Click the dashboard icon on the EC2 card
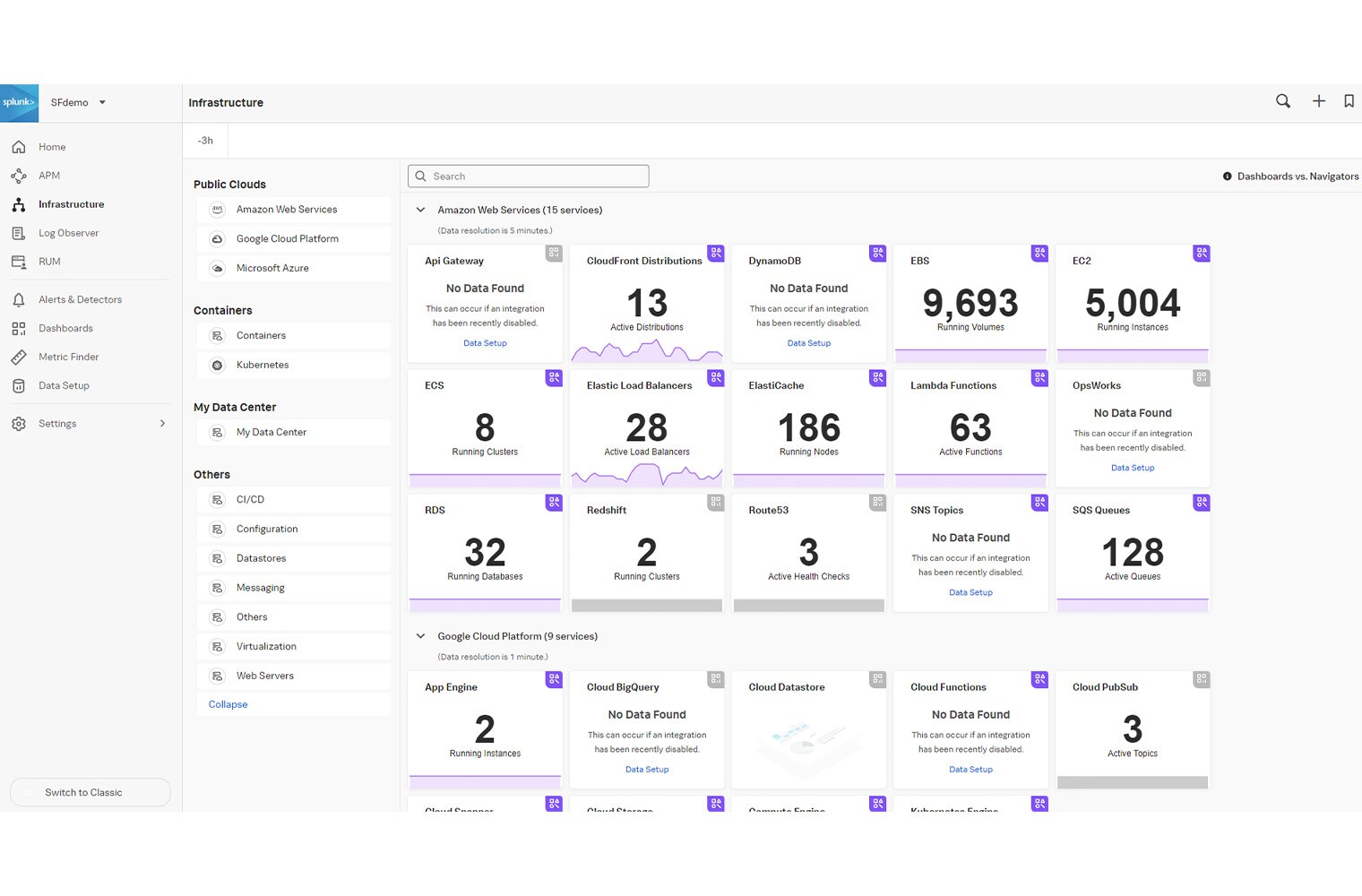1362x896 pixels. (x=1202, y=254)
